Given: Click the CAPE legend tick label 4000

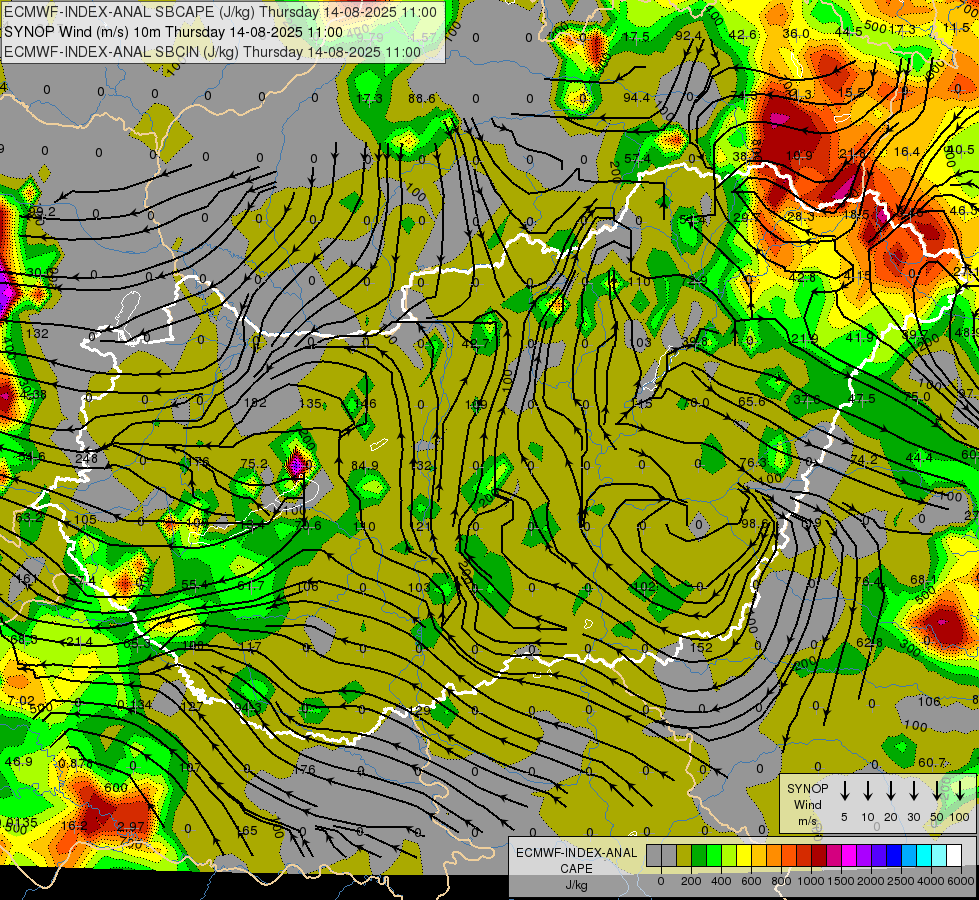Looking at the screenshot, I should point(931,881).
